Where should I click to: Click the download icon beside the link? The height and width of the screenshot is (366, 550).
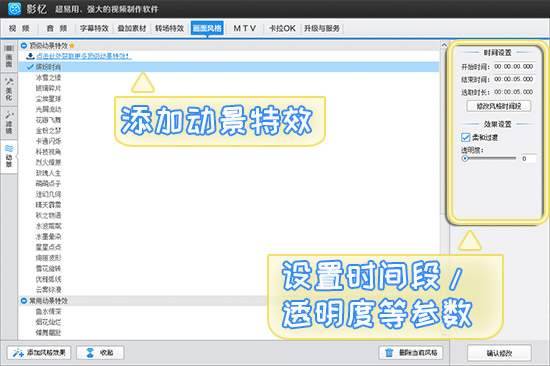click(31, 56)
